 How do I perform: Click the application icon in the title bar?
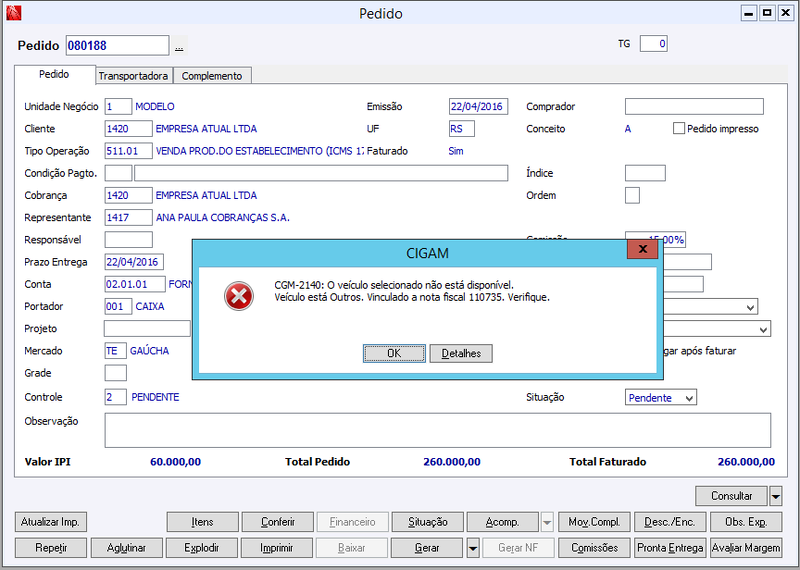(x=14, y=12)
